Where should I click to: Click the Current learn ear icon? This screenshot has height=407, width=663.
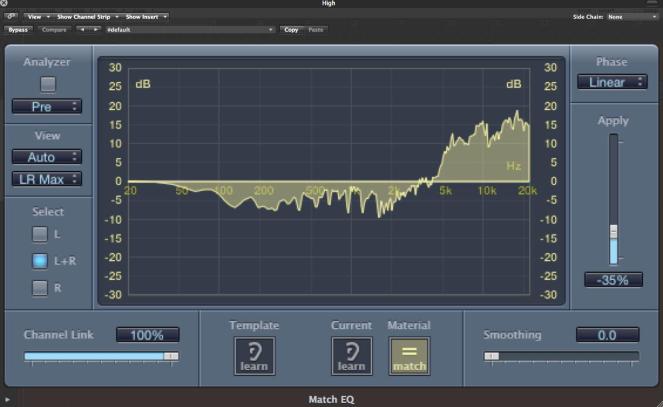[351, 355]
